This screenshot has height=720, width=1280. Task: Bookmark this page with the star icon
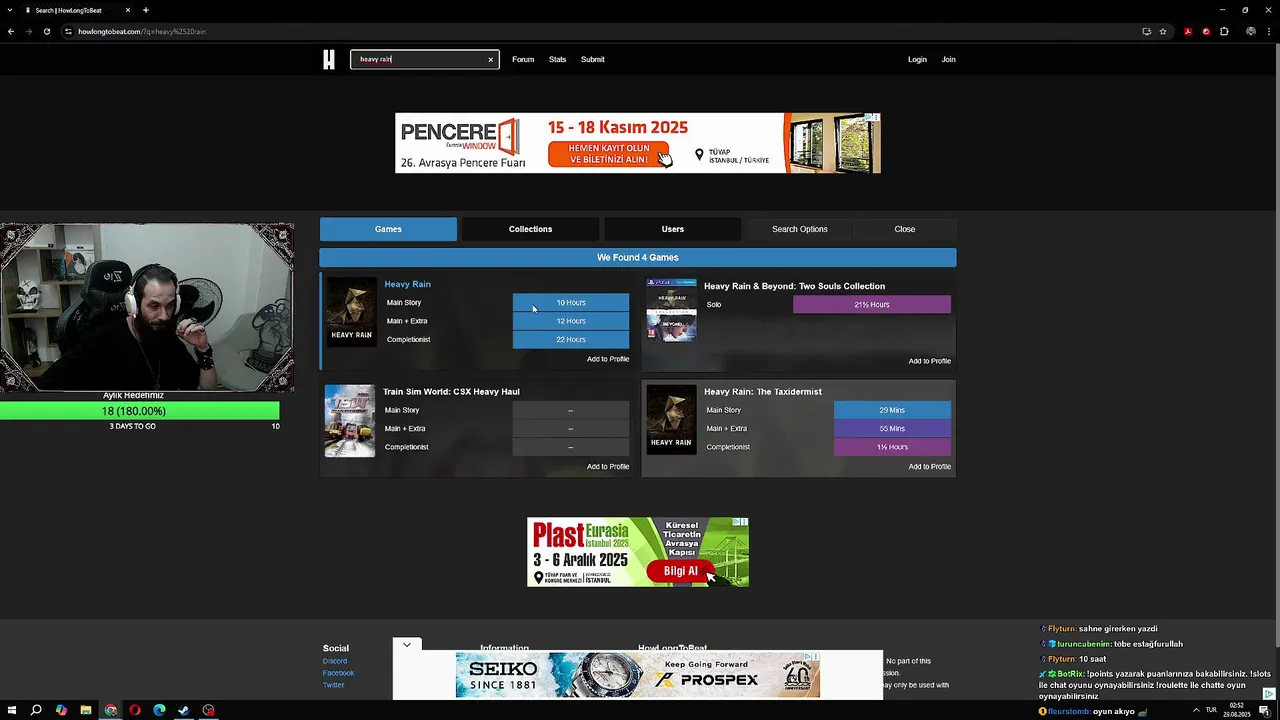(1163, 31)
